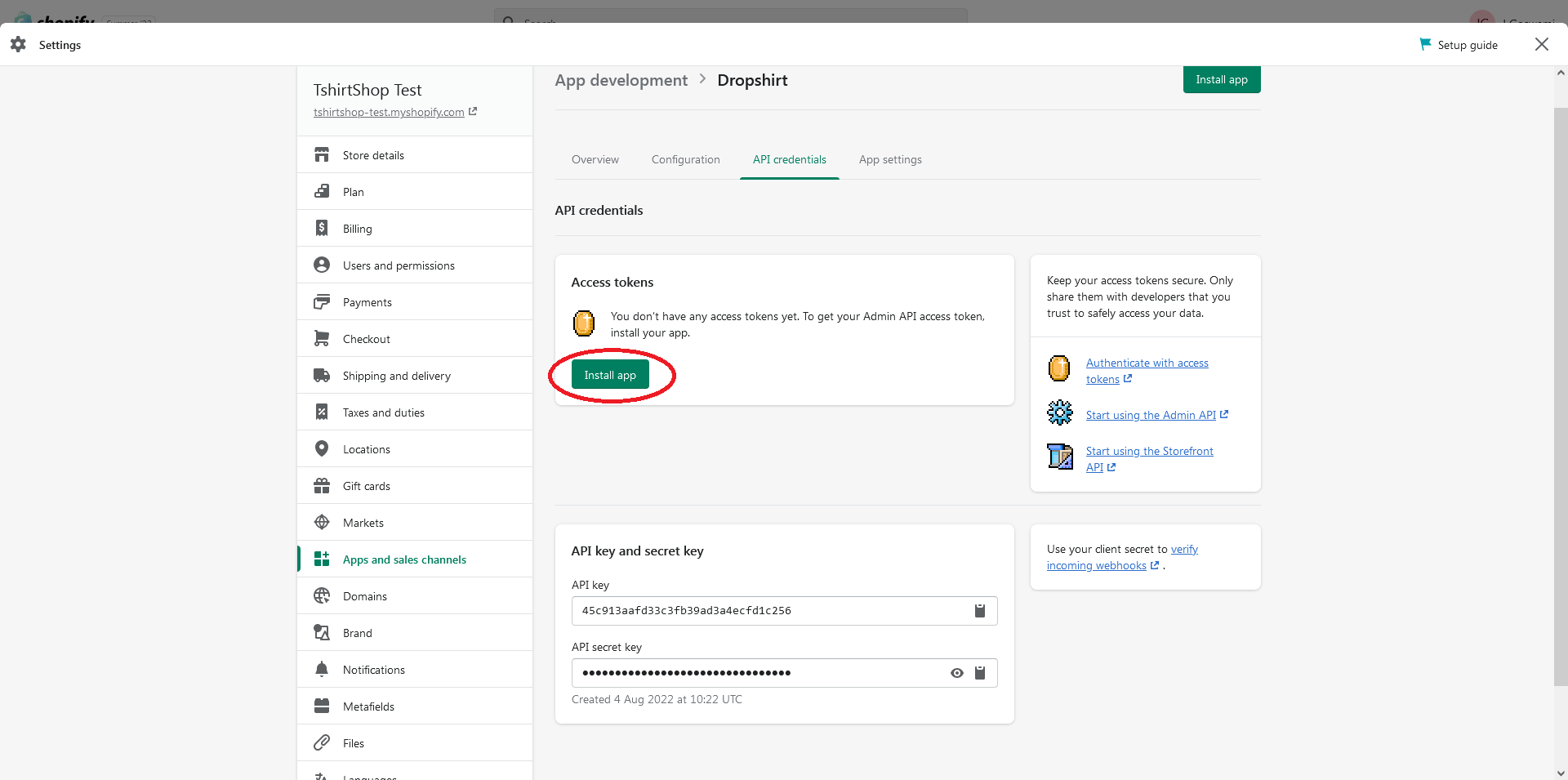This screenshot has height=780, width=1568.
Task: Close the Settings panel
Action: click(1542, 44)
